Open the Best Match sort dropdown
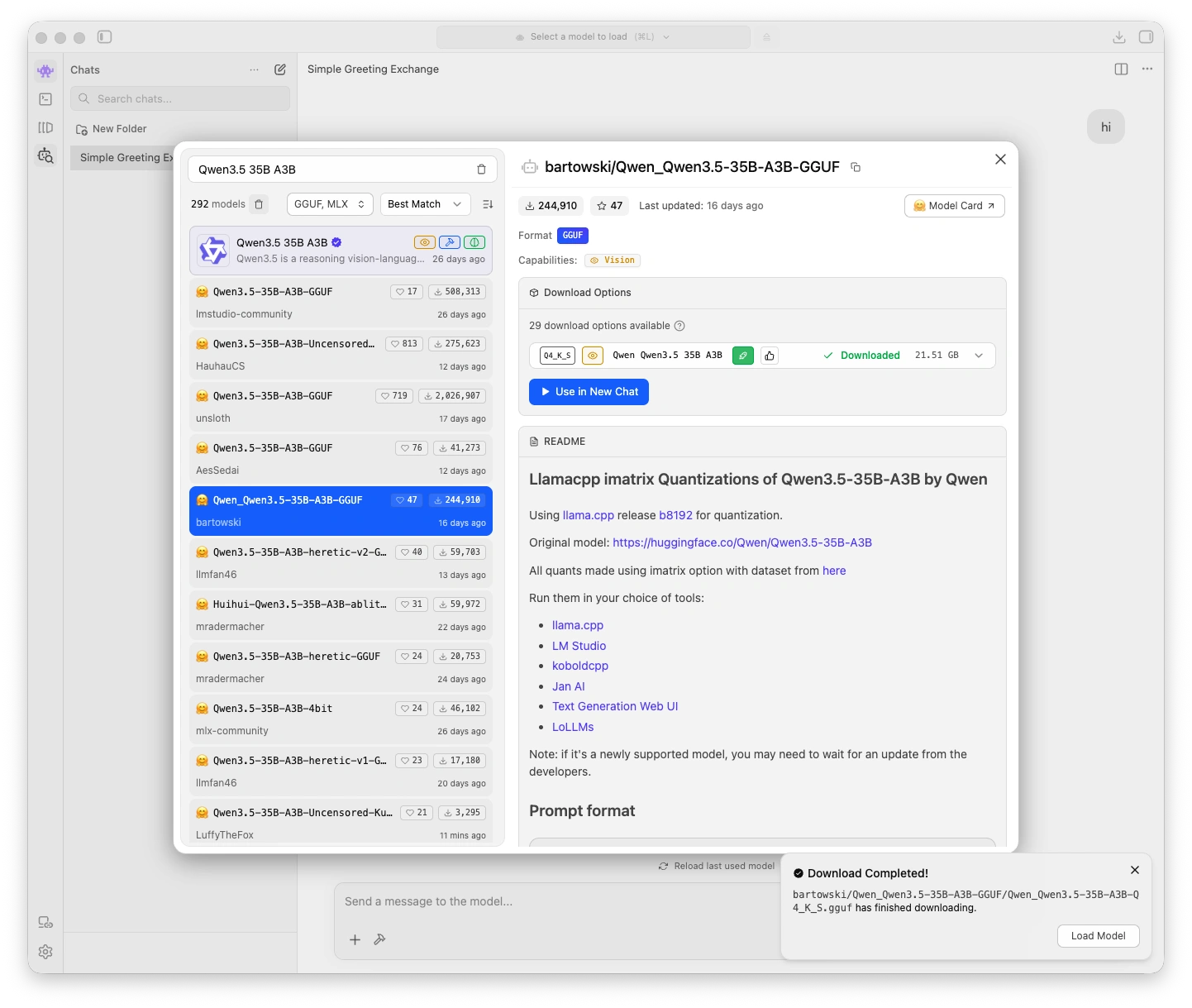 424,204
